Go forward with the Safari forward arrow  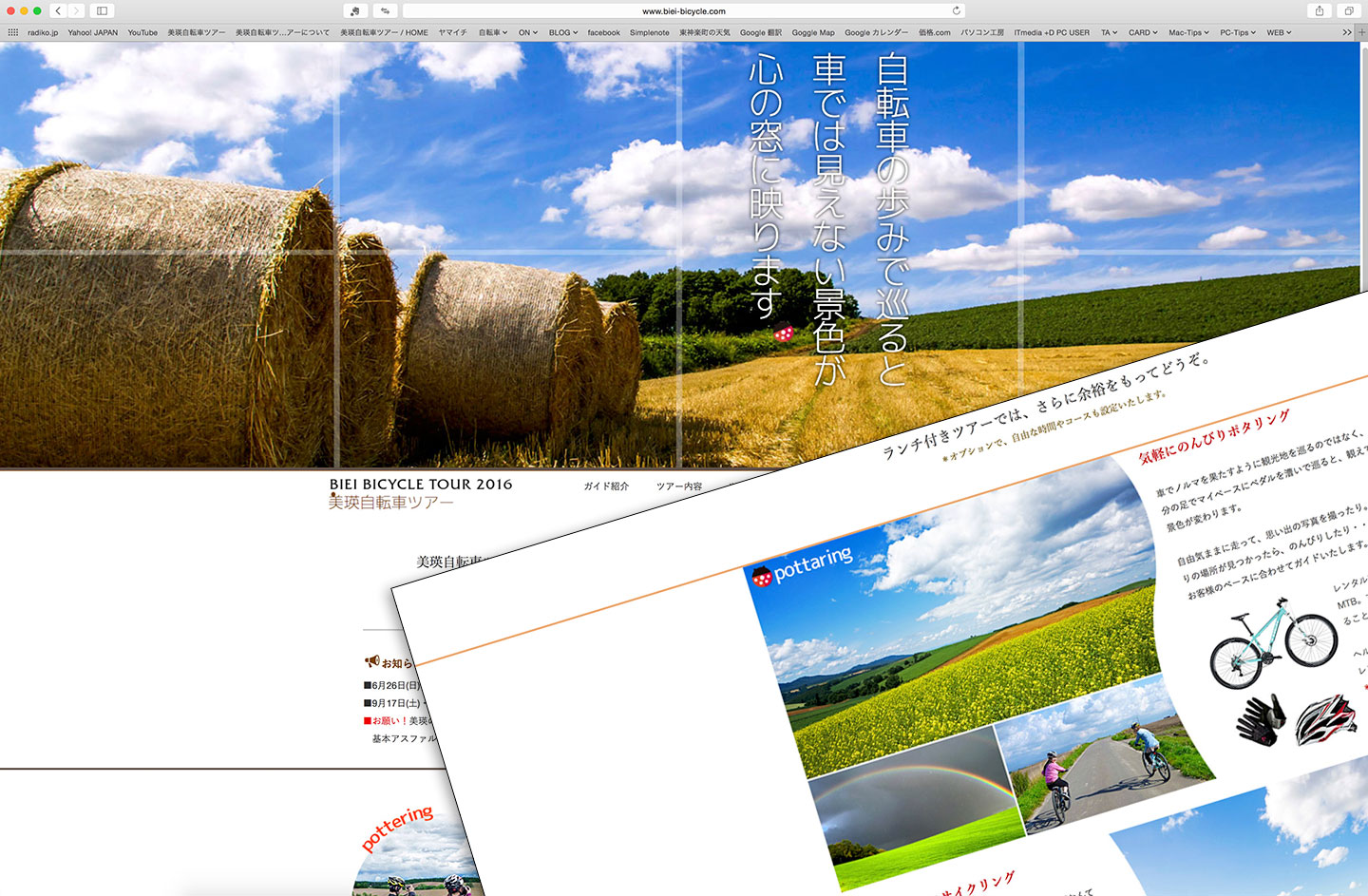[x=76, y=10]
